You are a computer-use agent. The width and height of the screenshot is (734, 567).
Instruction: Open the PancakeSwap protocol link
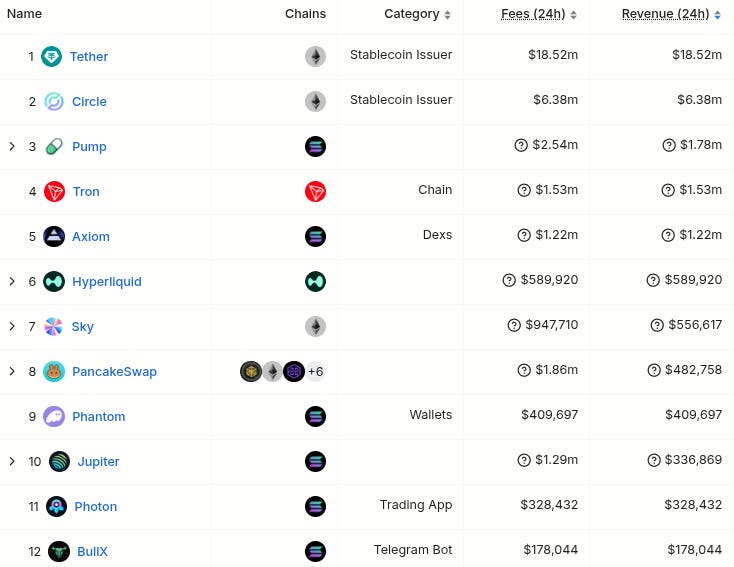[x=114, y=371]
